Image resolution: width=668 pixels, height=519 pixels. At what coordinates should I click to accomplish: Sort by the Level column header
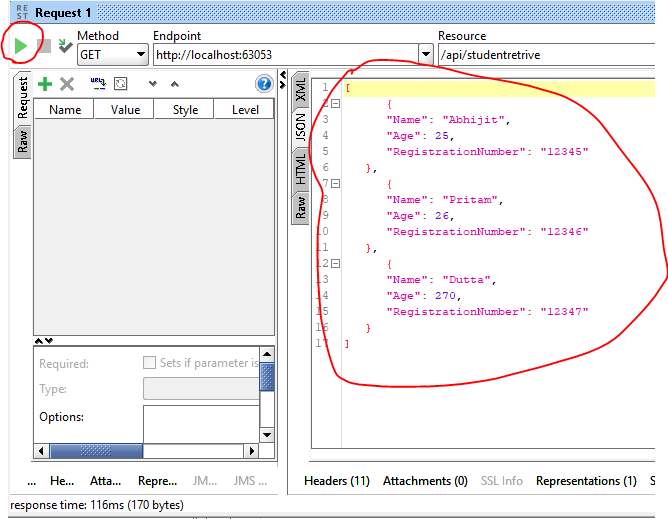245,110
